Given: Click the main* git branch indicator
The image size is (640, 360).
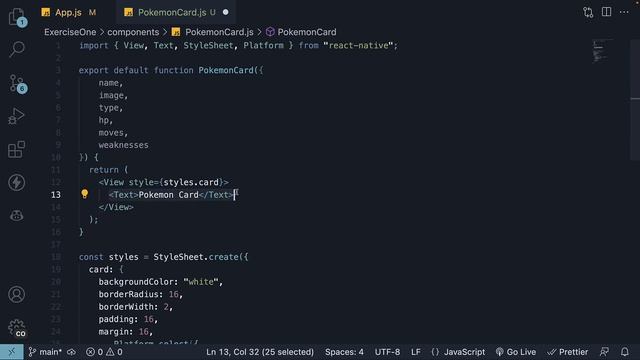Looking at the screenshot, I should (45, 352).
